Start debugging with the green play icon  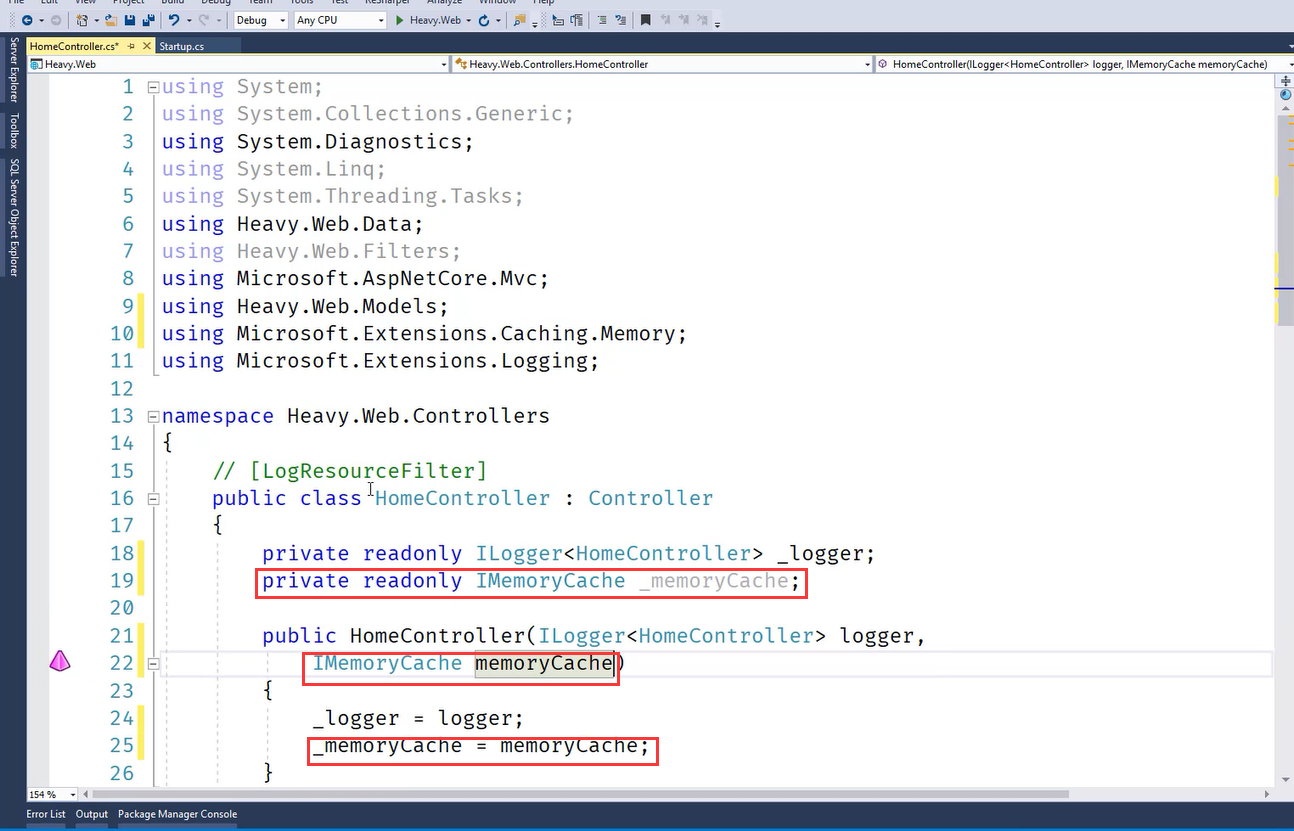pos(401,20)
